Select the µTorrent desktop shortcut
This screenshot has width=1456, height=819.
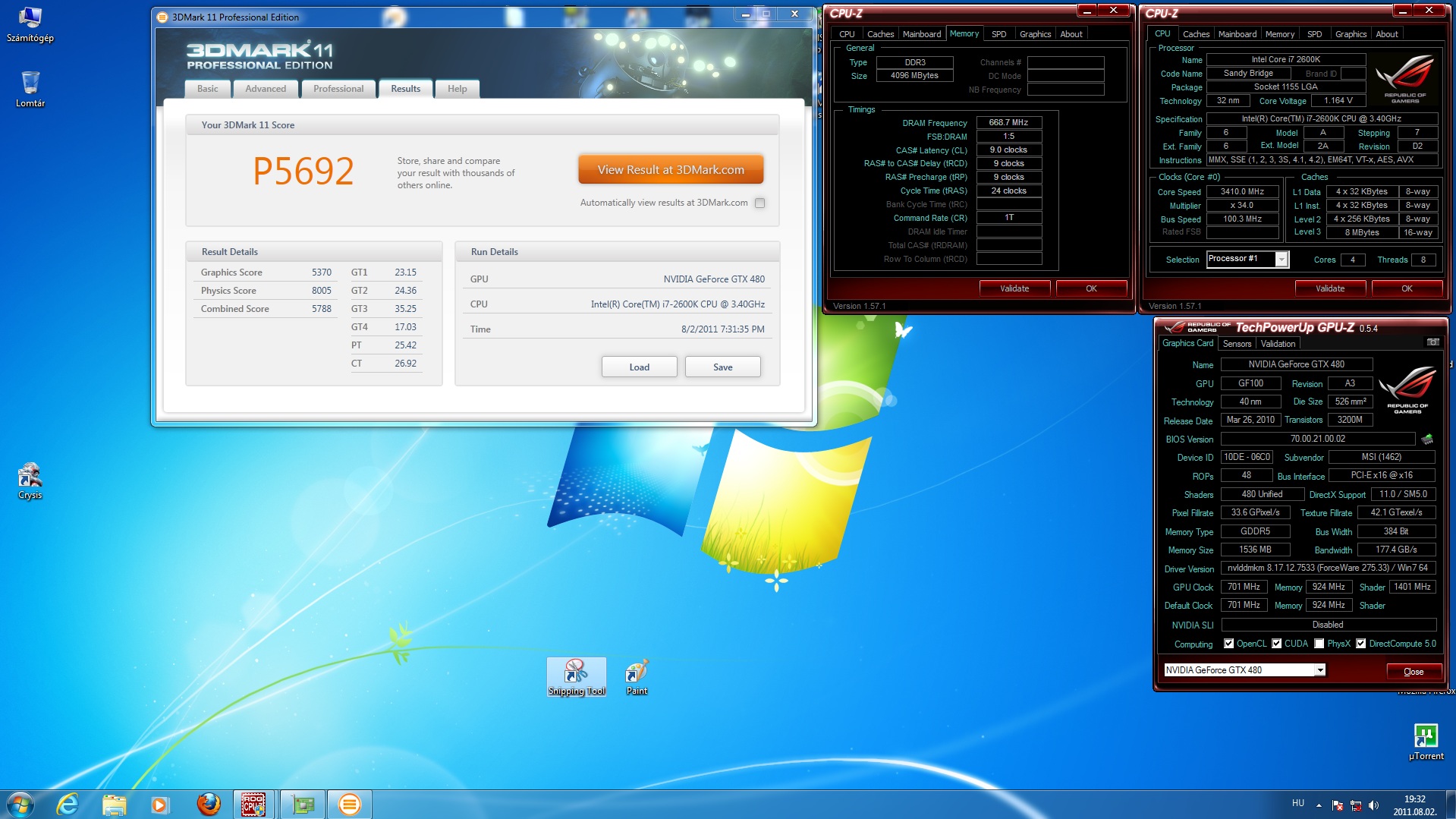pyautogui.click(x=1426, y=742)
